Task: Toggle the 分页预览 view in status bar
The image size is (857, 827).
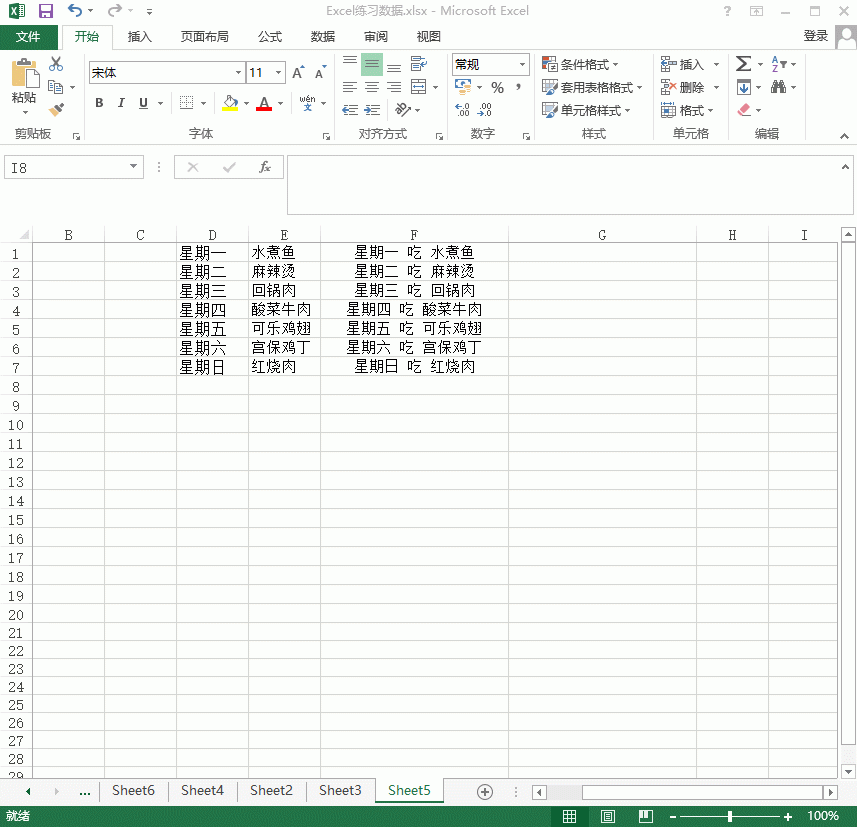Action: point(644,815)
